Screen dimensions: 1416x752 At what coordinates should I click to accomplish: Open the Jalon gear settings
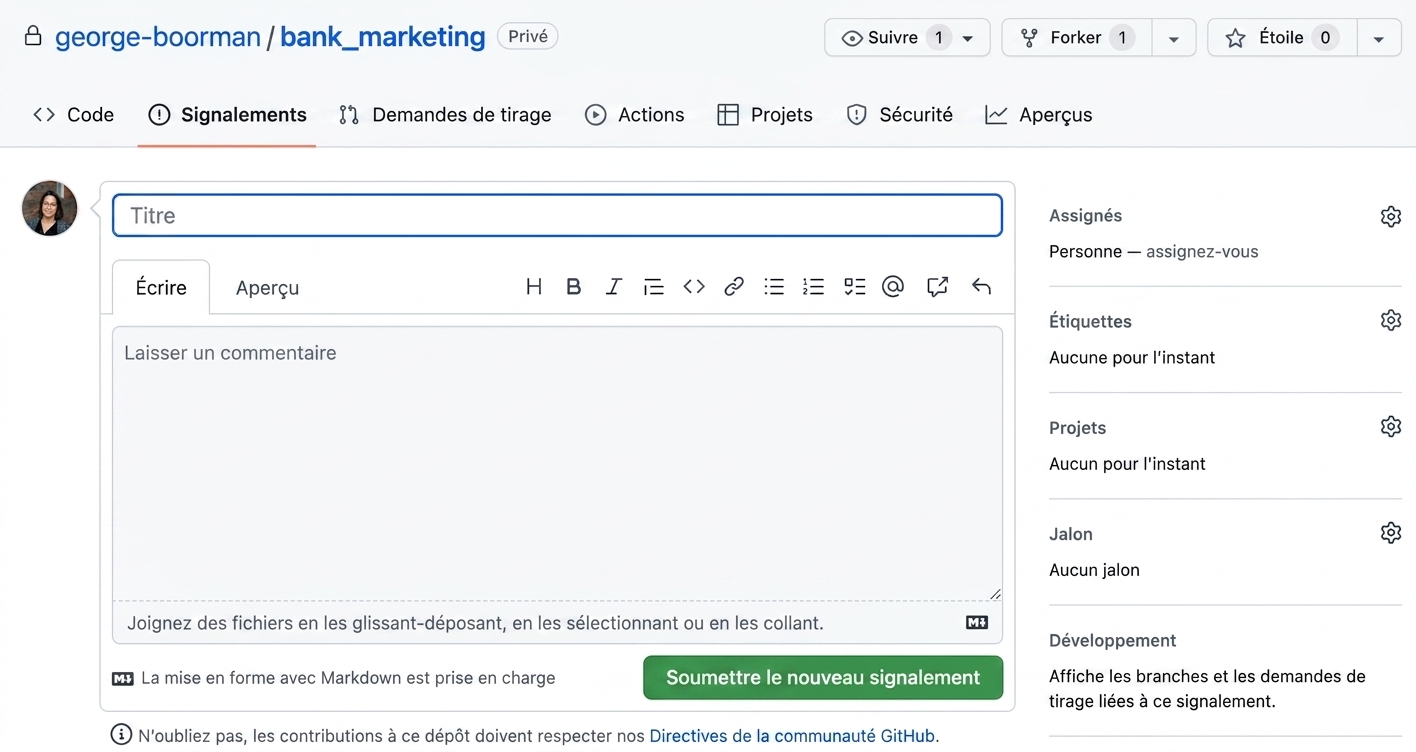coord(1391,532)
